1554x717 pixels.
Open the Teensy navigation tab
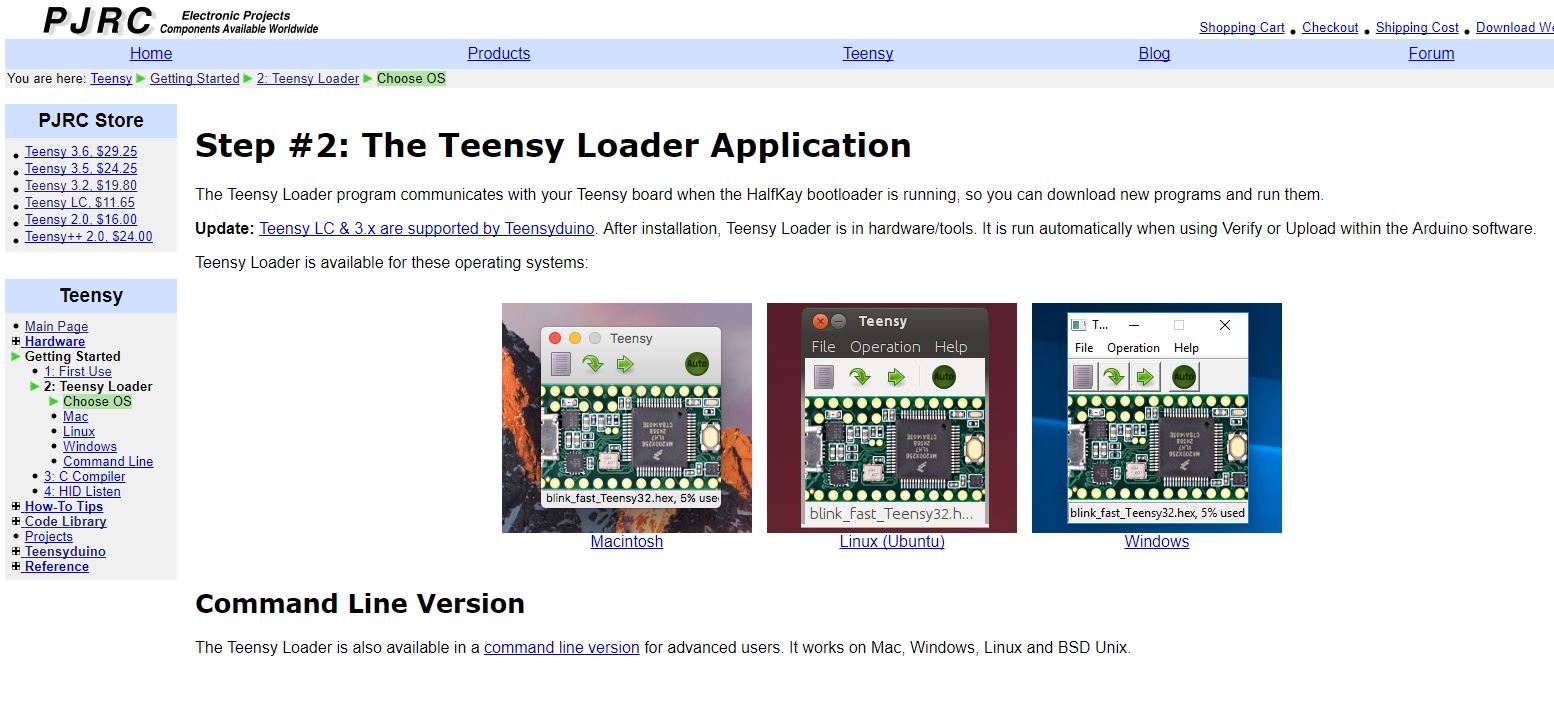point(868,54)
